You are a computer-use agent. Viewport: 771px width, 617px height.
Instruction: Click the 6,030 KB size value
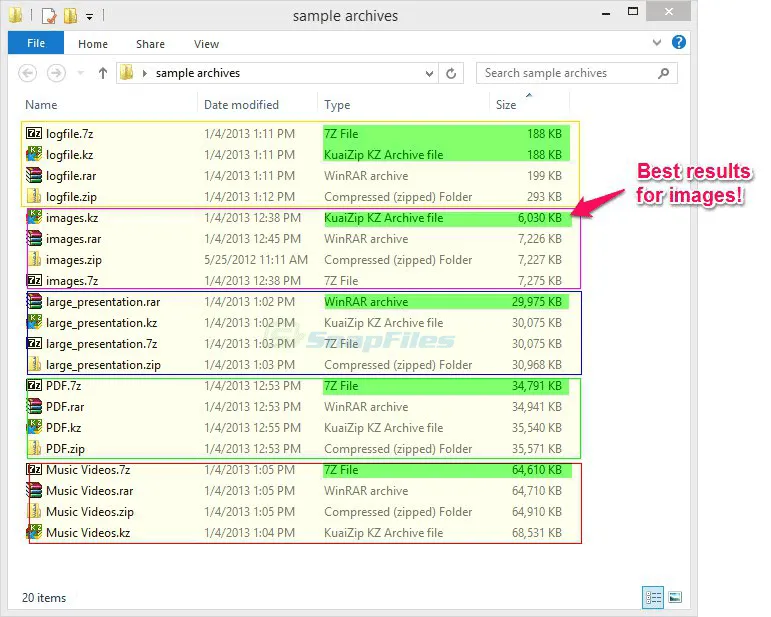tap(539, 218)
